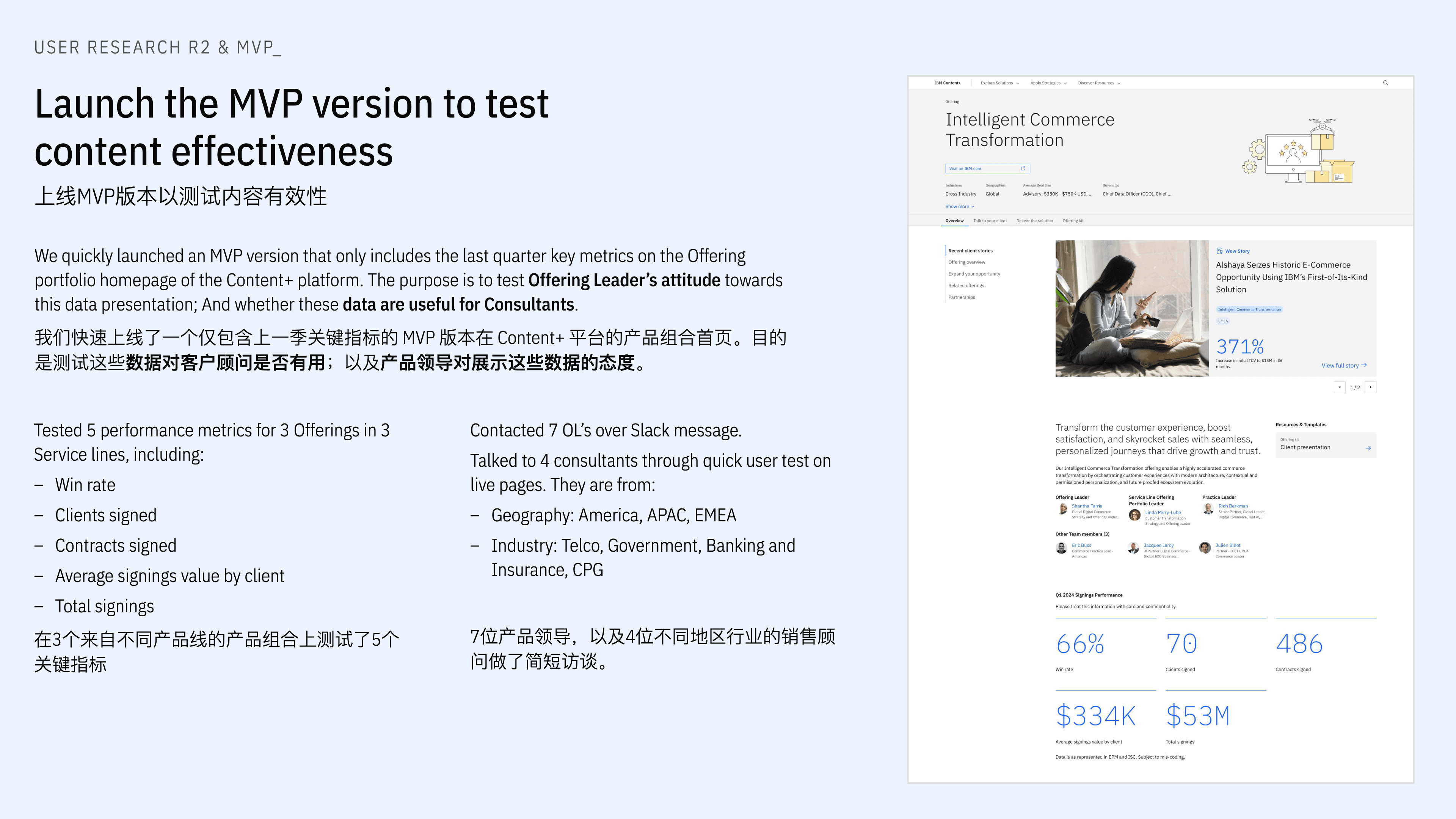Click the $53M total signings value
The image size is (1456, 819).
(1198, 716)
